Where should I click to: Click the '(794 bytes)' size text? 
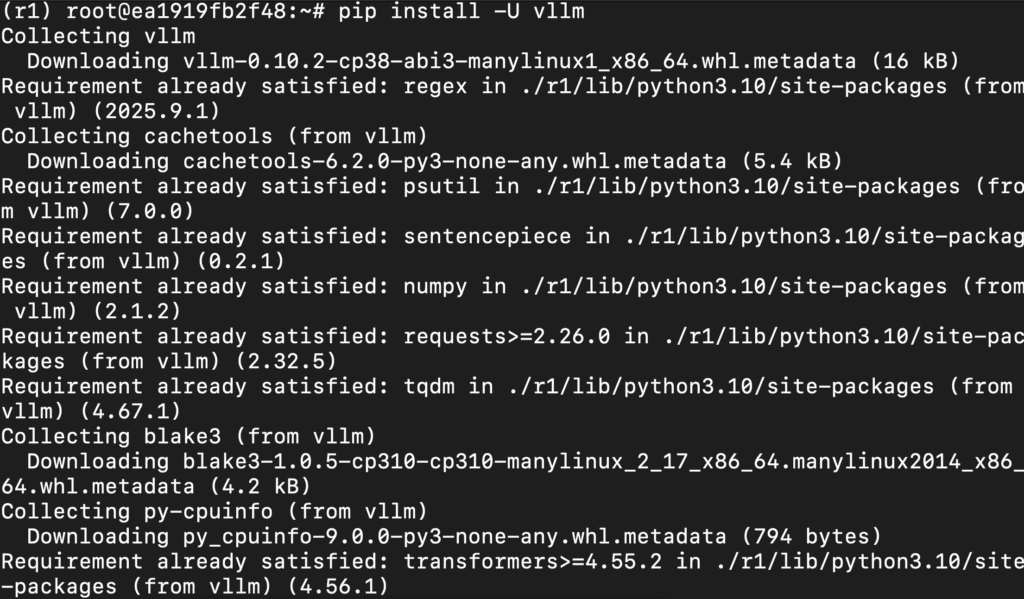[812, 536]
